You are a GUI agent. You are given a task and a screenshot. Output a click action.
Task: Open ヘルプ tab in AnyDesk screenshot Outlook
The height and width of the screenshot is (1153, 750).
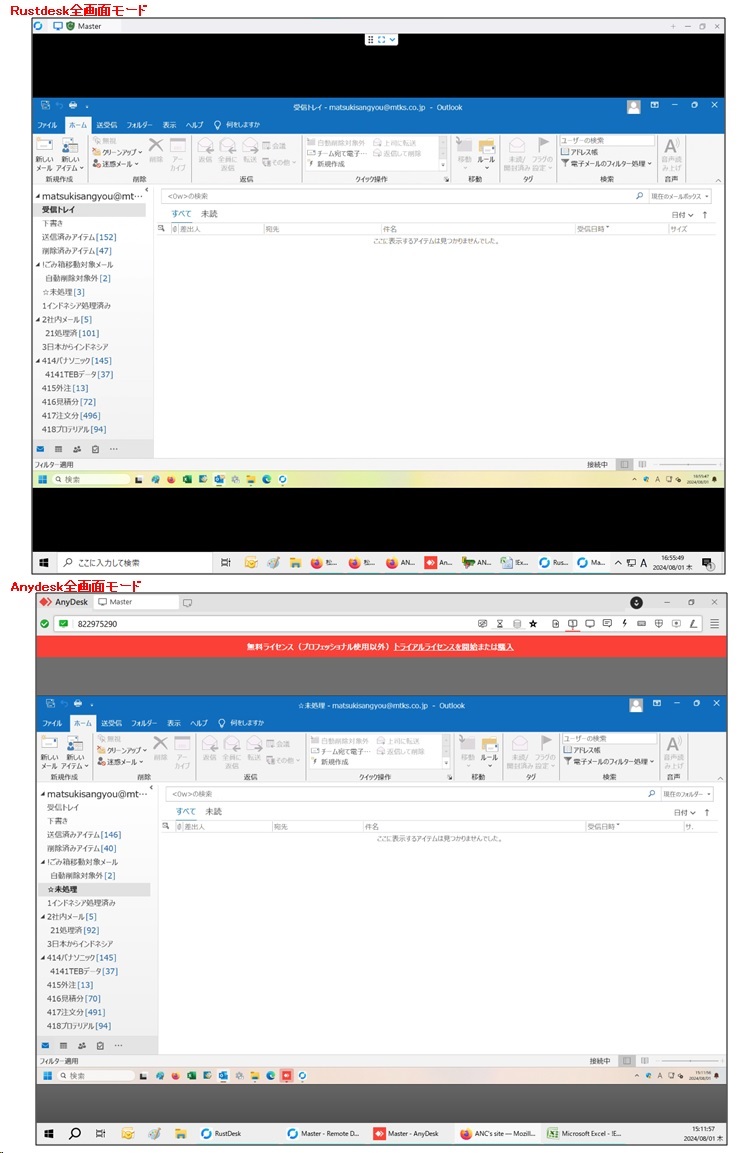(x=199, y=723)
